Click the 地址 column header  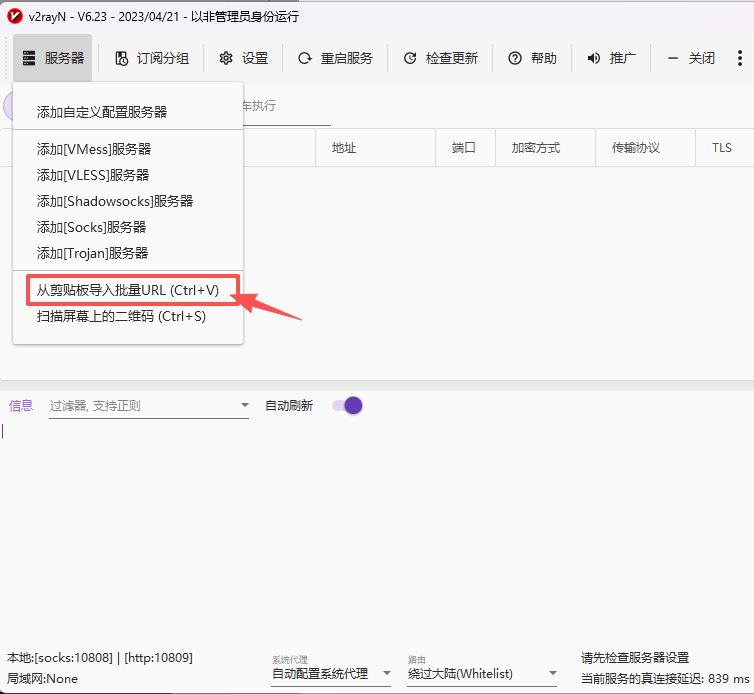(x=376, y=148)
